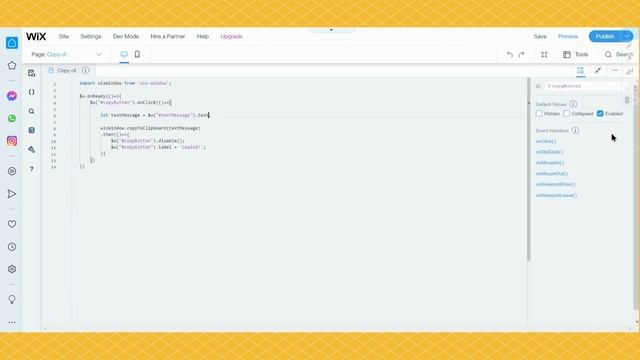Expand the Page selector dropdown

67,54
